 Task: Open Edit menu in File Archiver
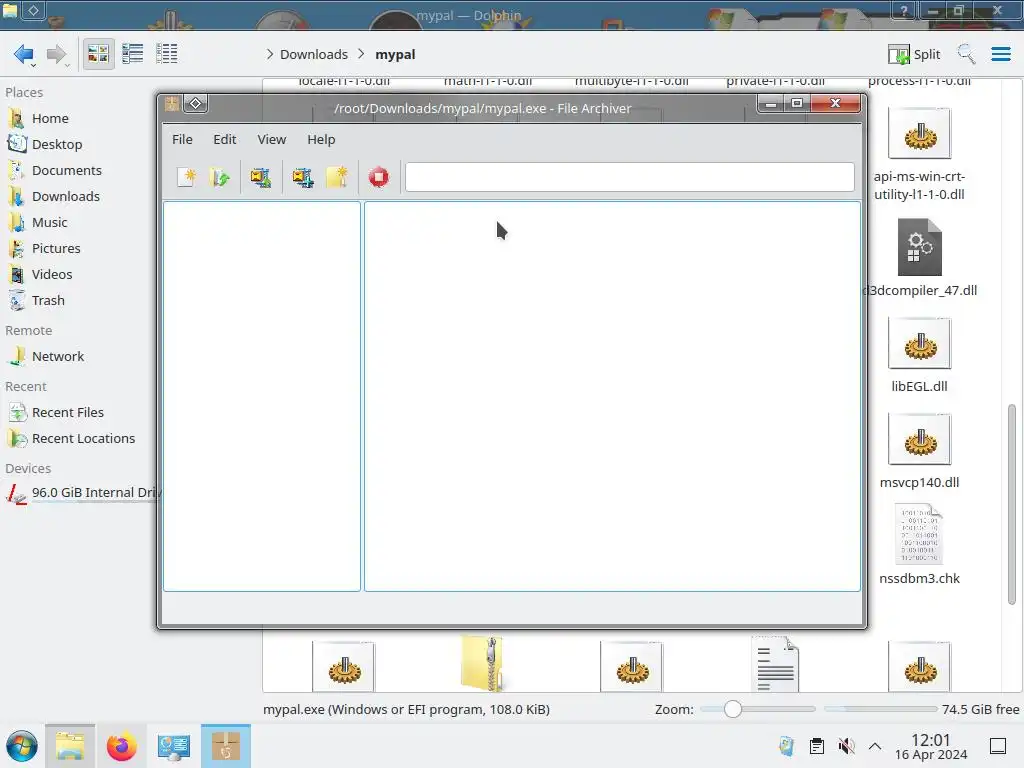coord(225,139)
